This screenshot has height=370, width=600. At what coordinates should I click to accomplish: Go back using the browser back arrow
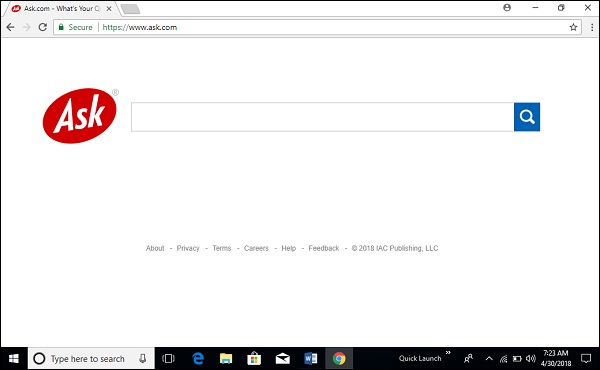[10, 27]
